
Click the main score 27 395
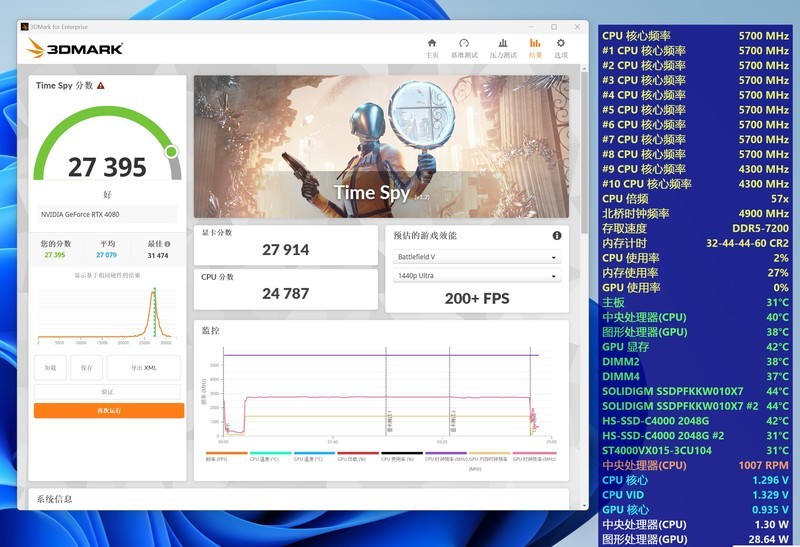[x=107, y=167]
